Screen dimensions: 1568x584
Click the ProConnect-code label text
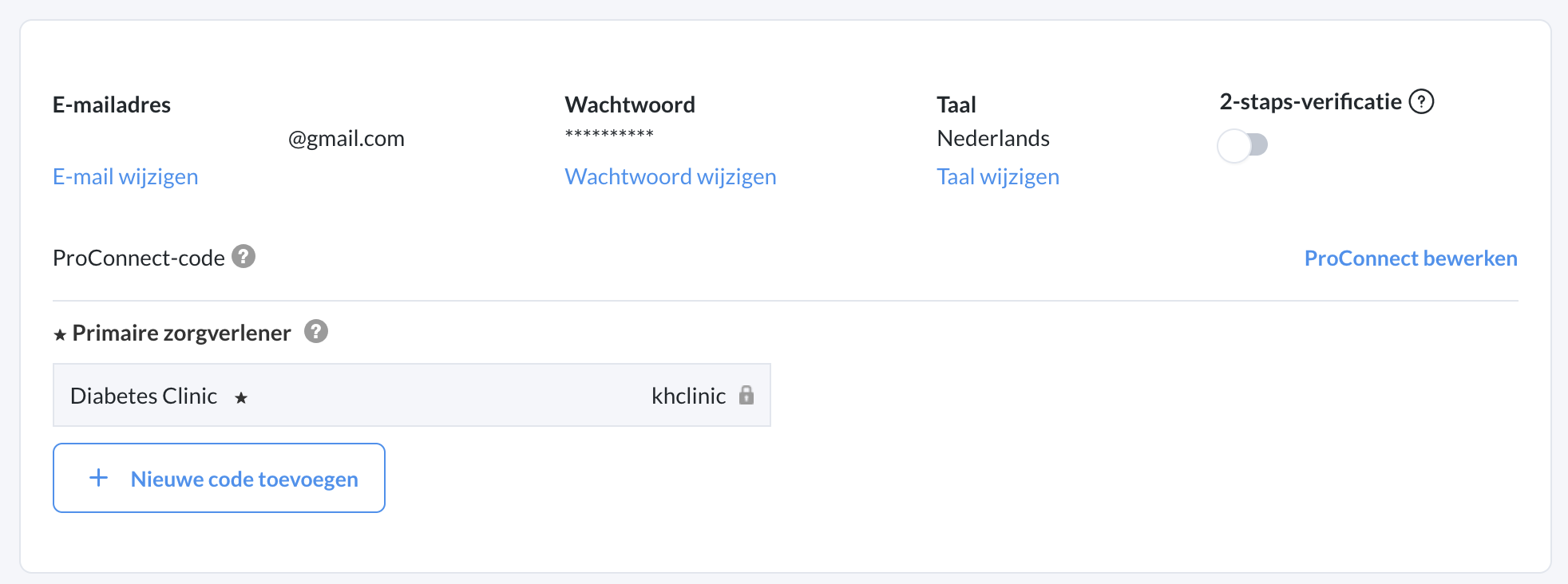[139, 258]
